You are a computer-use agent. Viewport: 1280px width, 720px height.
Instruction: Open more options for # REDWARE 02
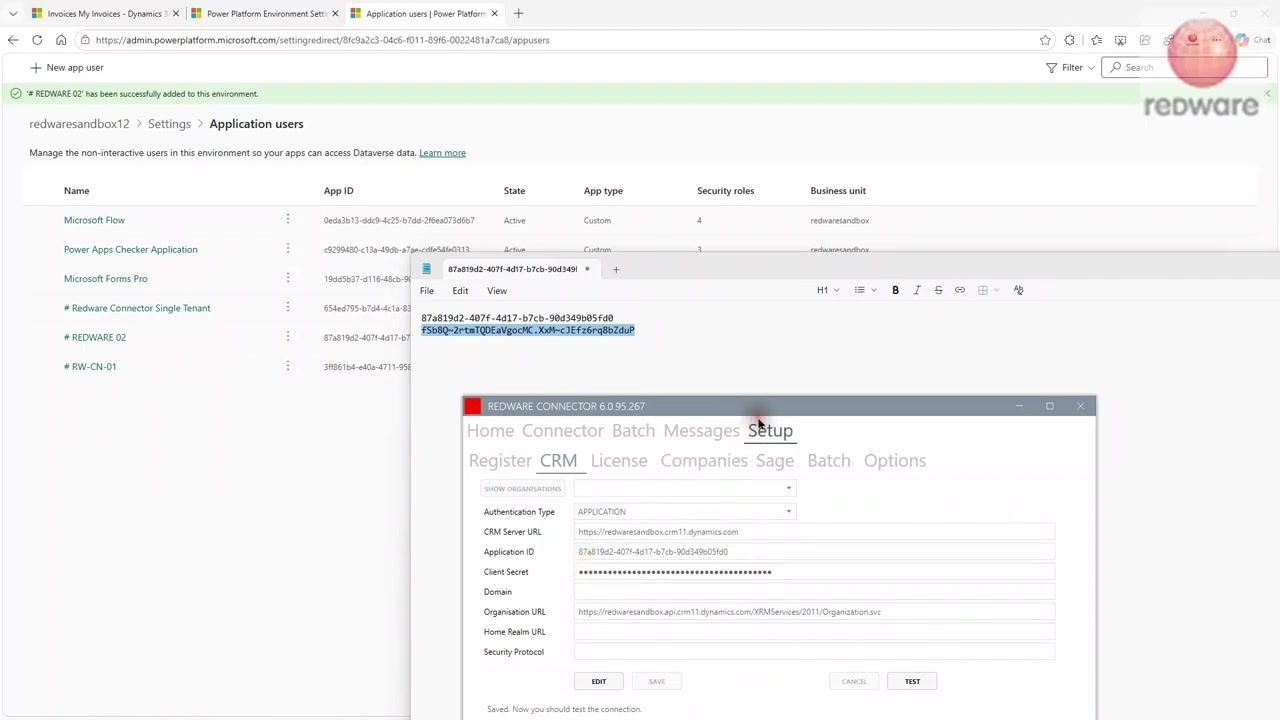288,336
